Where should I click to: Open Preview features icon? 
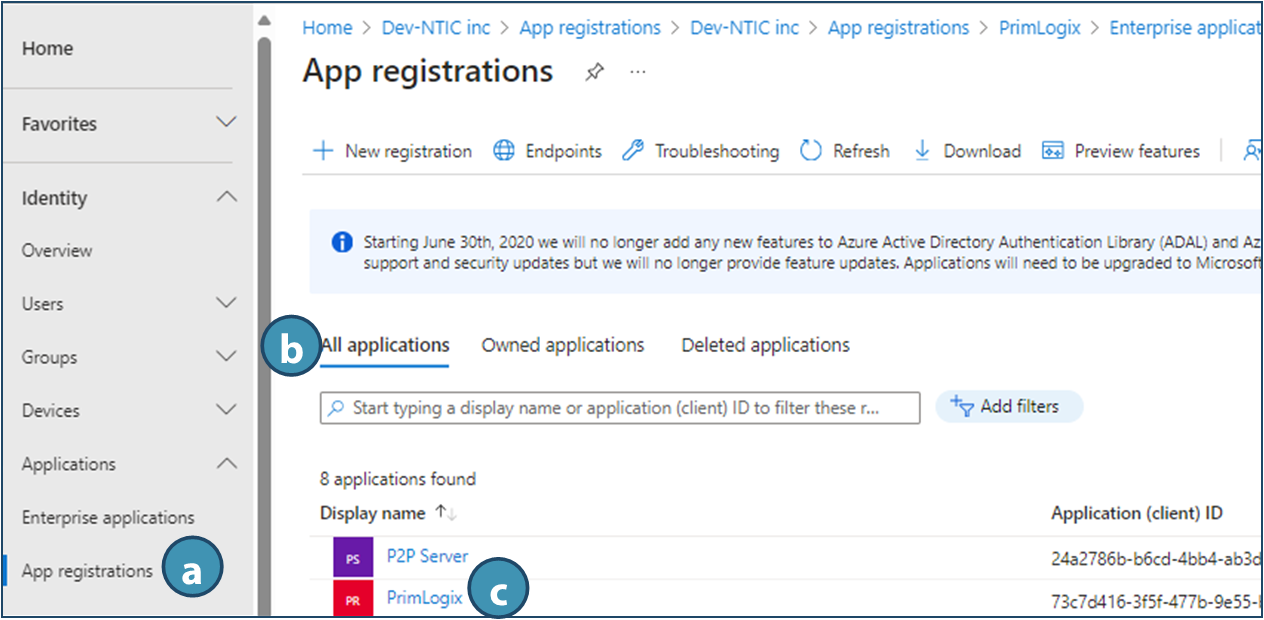(x=1052, y=151)
